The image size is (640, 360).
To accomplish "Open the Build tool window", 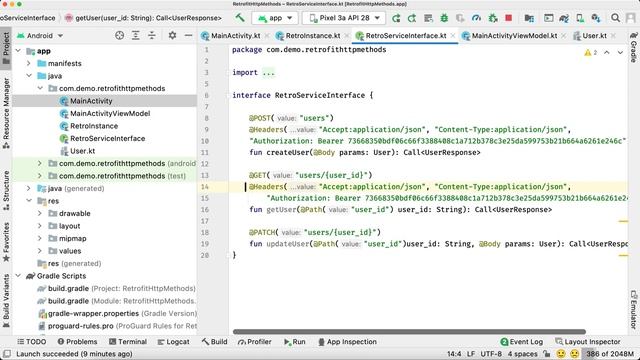I will 214,342.
